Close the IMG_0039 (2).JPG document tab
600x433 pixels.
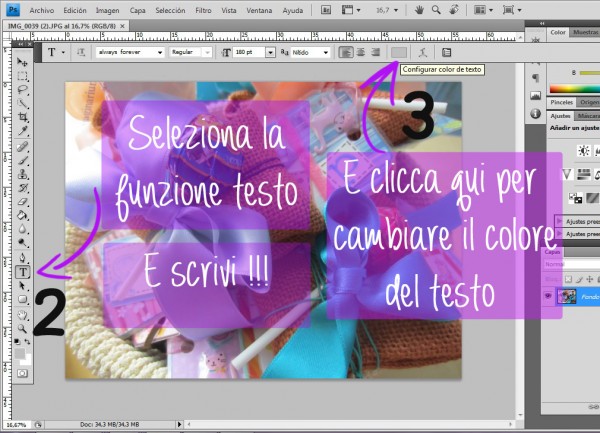click(x=122, y=26)
